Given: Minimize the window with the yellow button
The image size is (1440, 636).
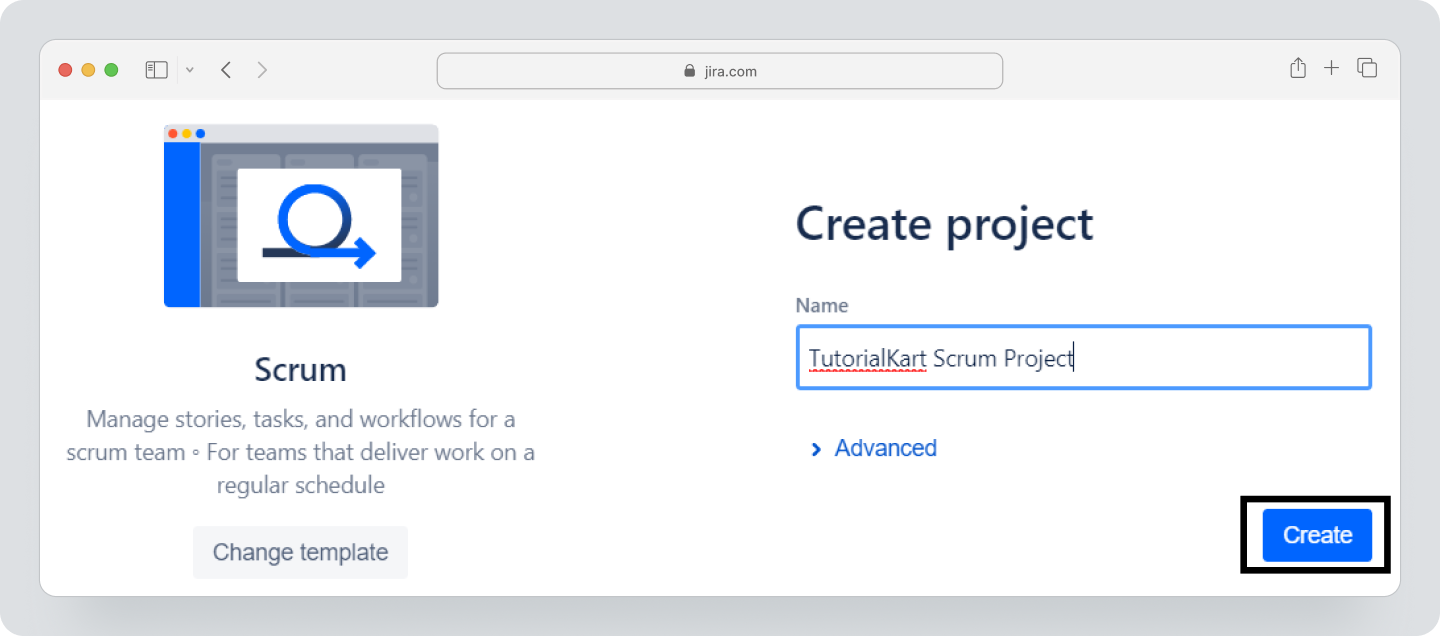Looking at the screenshot, I should tap(87, 69).
